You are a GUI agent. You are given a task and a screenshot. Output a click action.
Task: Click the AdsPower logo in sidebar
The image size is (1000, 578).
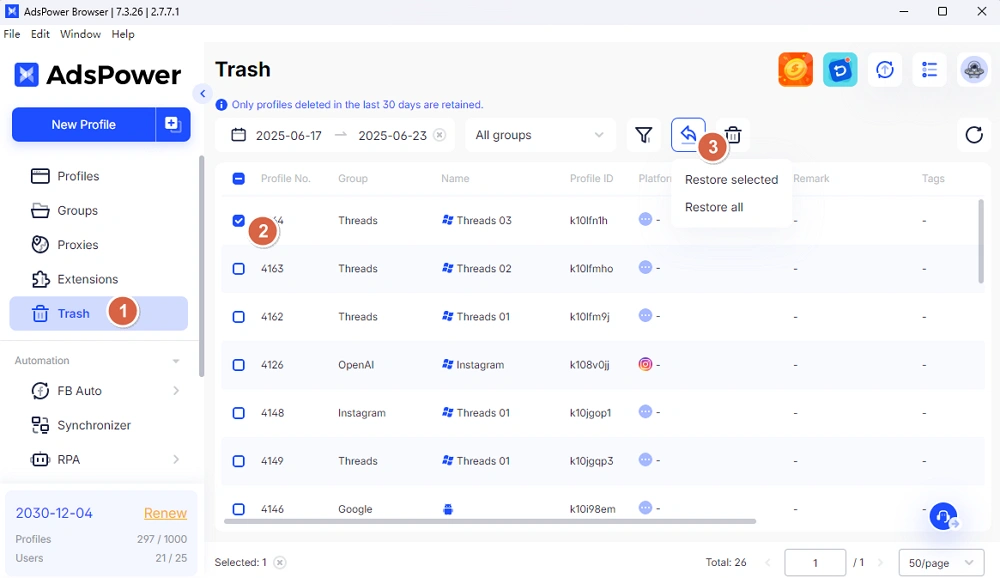pyautogui.click(x=98, y=75)
